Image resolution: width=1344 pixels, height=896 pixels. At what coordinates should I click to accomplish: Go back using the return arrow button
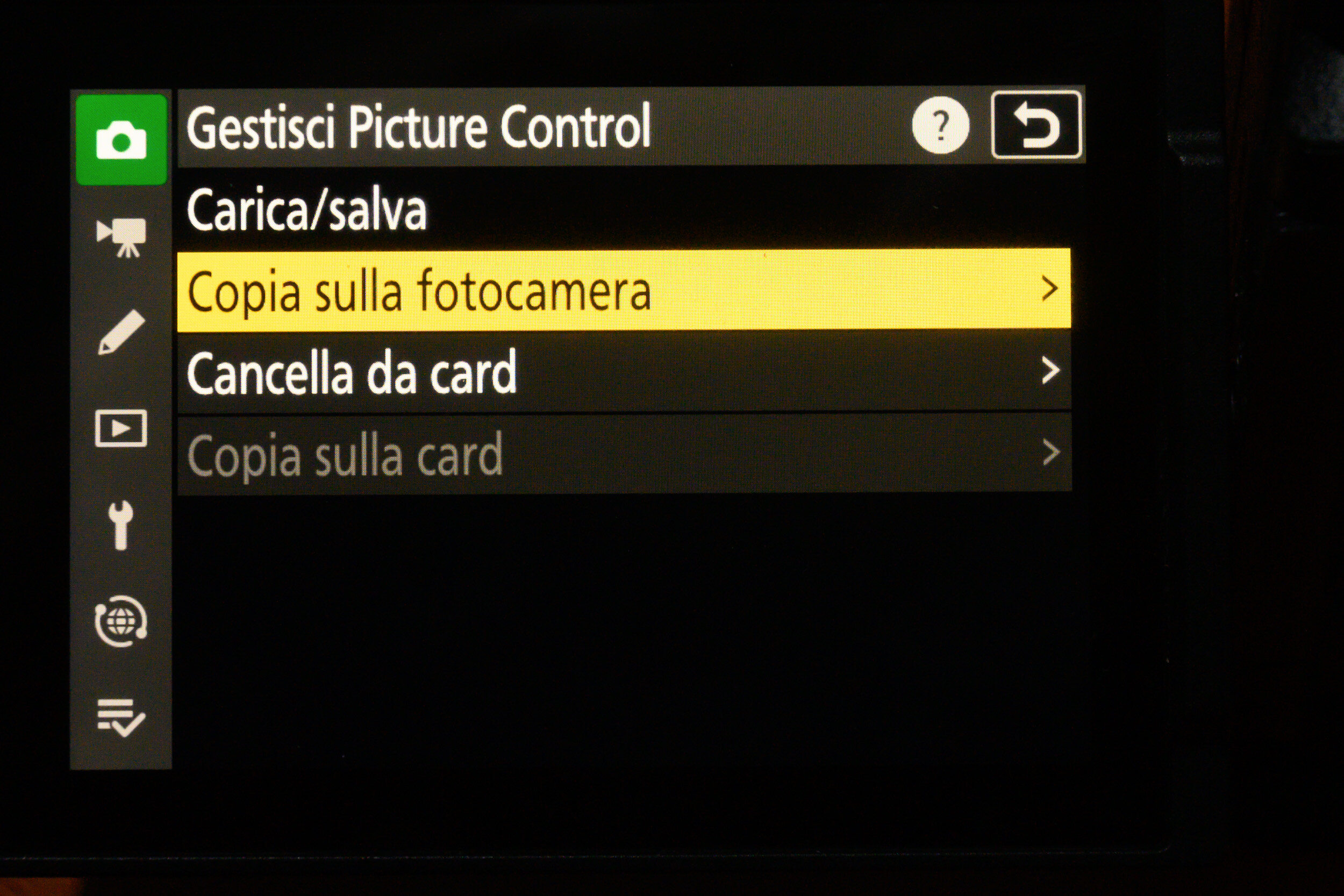point(1036,124)
